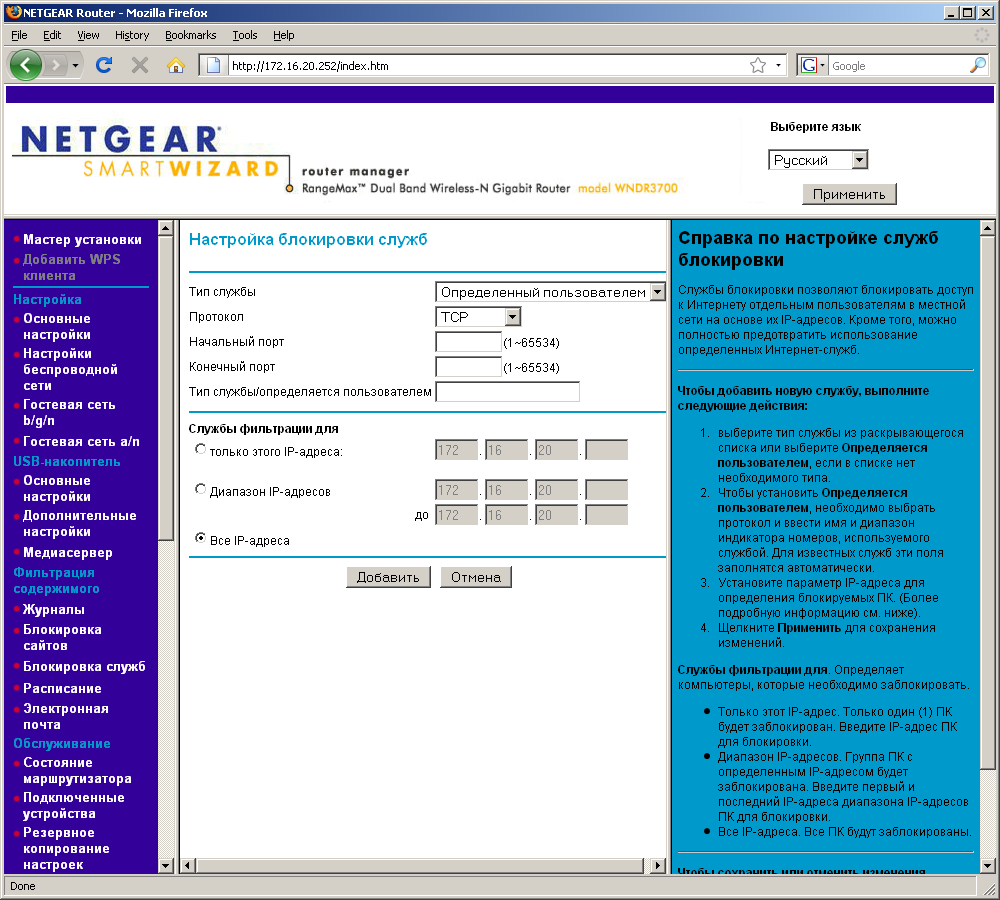
Task: Open the Tools menu
Action: (245, 35)
